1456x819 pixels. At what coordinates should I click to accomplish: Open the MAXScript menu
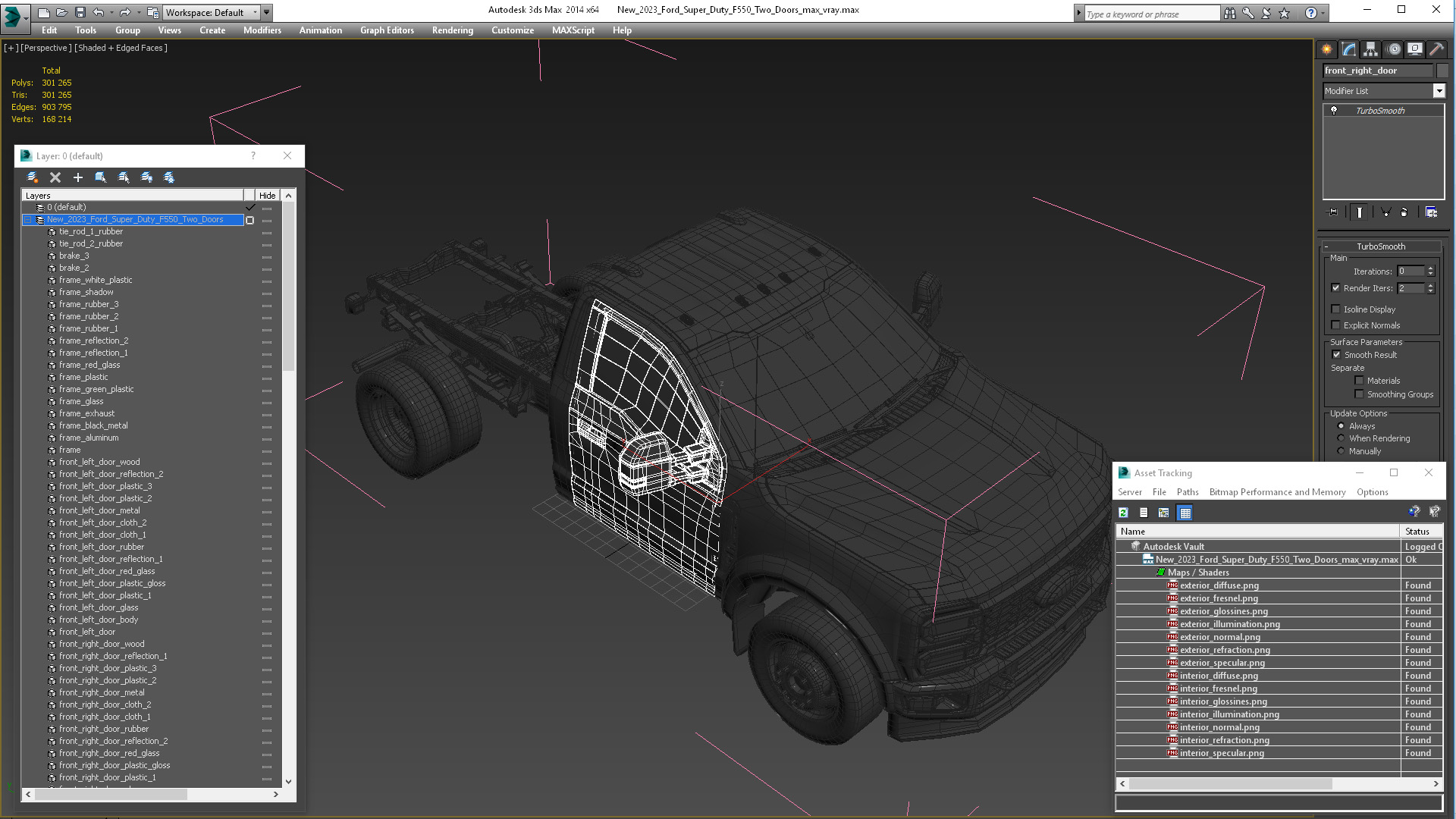pos(573,30)
